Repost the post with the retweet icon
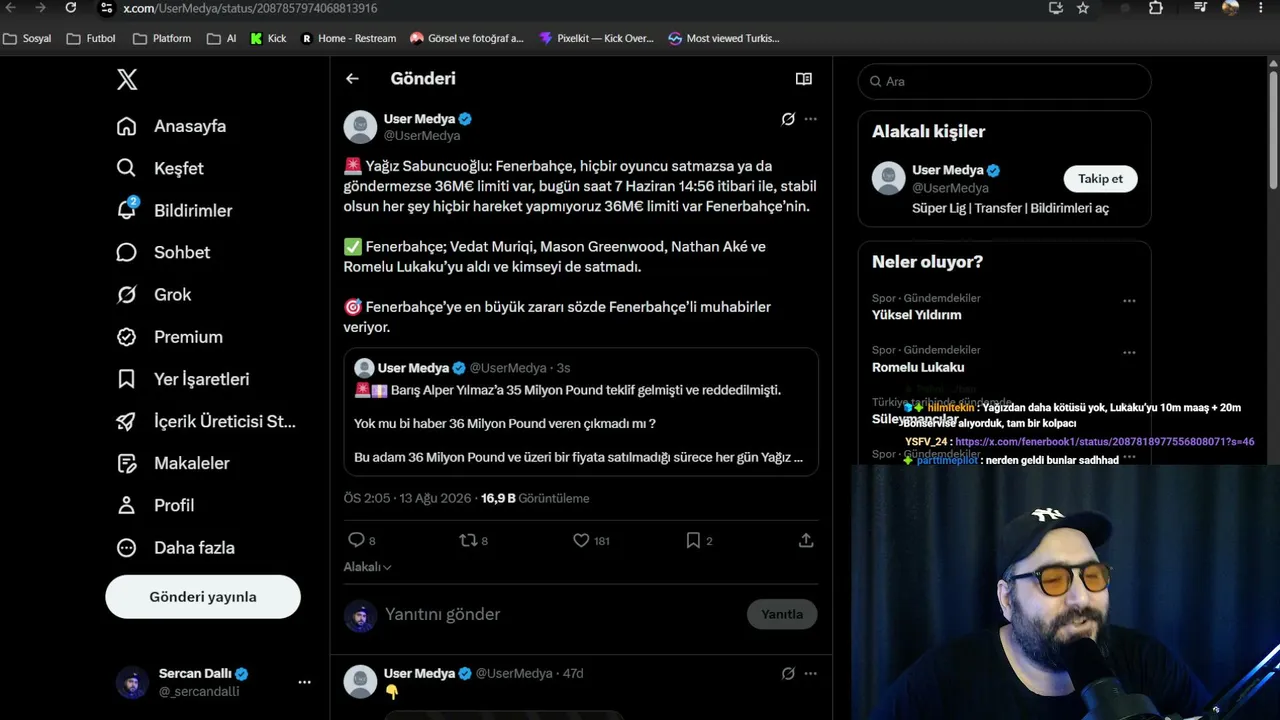Screen dimensions: 1280x720 click(468, 540)
